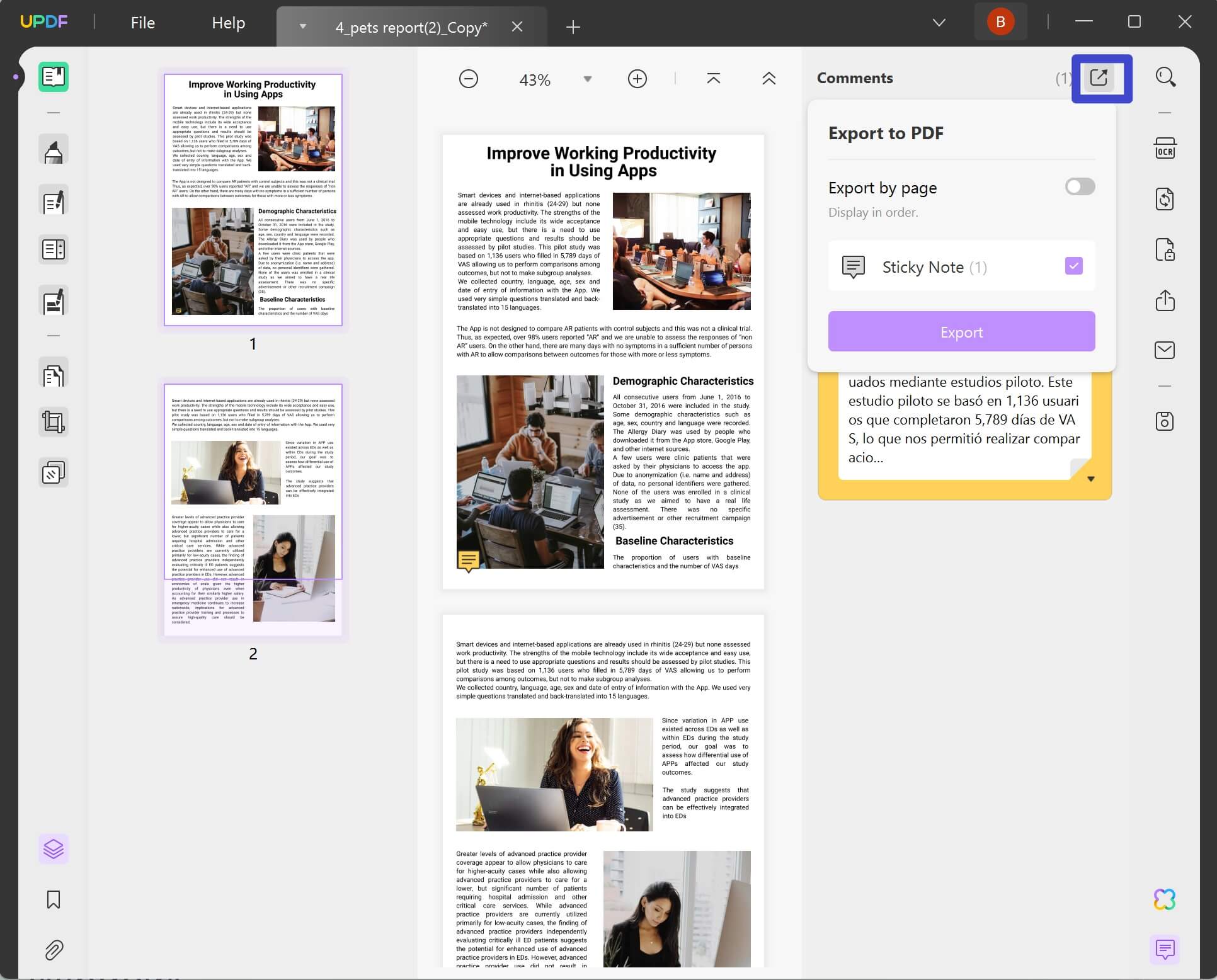Run OCR on the document
The width and height of the screenshot is (1217, 980).
1165,148
